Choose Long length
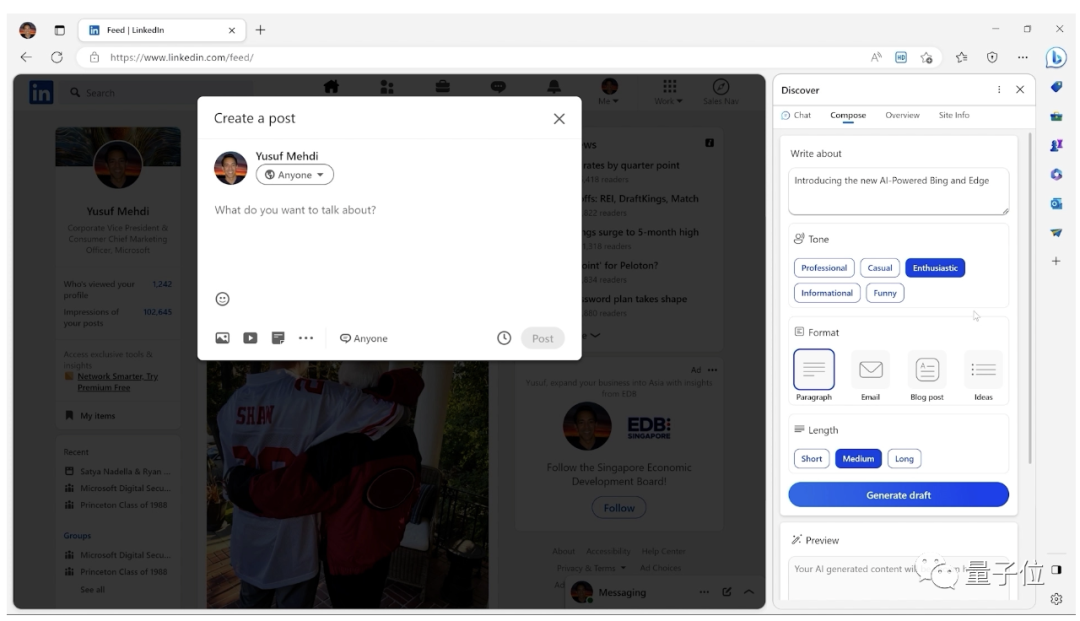 pyautogui.click(x=904, y=459)
